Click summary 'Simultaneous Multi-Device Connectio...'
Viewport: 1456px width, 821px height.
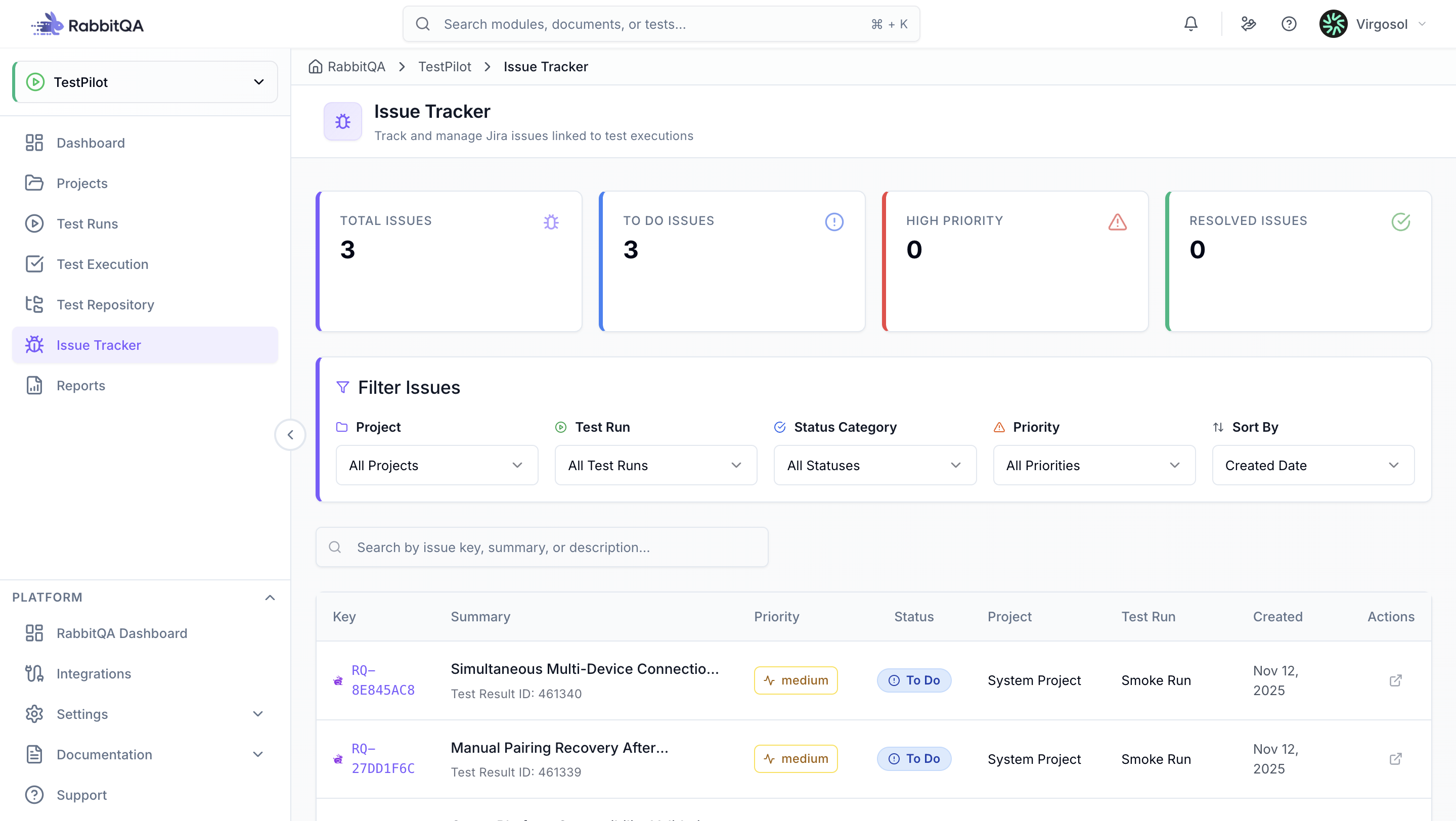coord(585,669)
